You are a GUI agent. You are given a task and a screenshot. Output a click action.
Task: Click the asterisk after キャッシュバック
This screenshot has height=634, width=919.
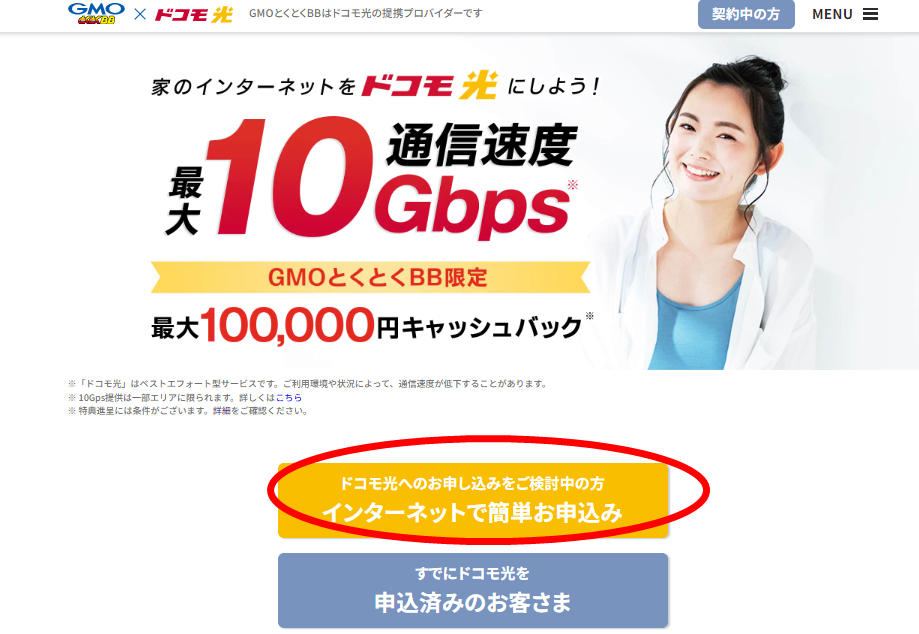click(x=590, y=316)
